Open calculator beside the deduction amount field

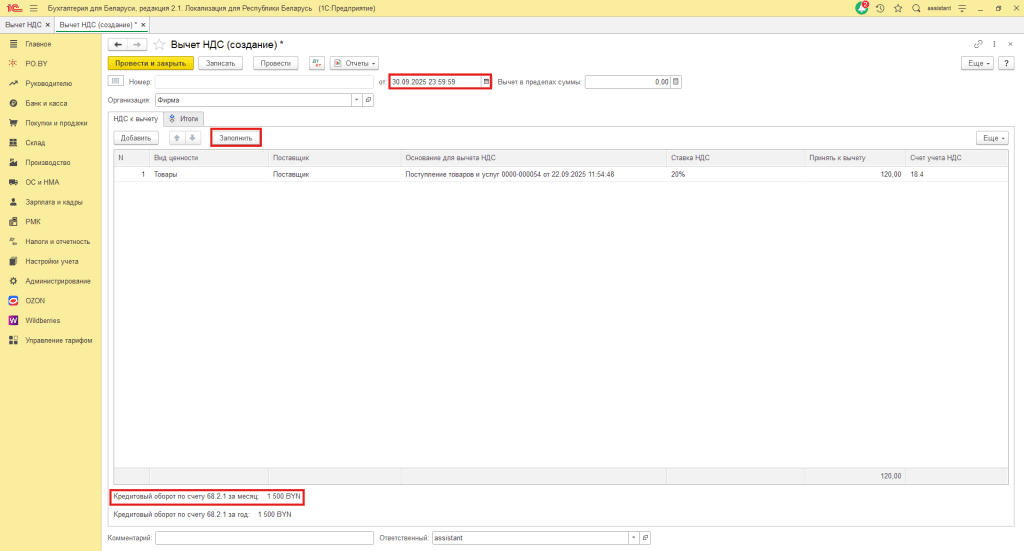click(x=676, y=82)
